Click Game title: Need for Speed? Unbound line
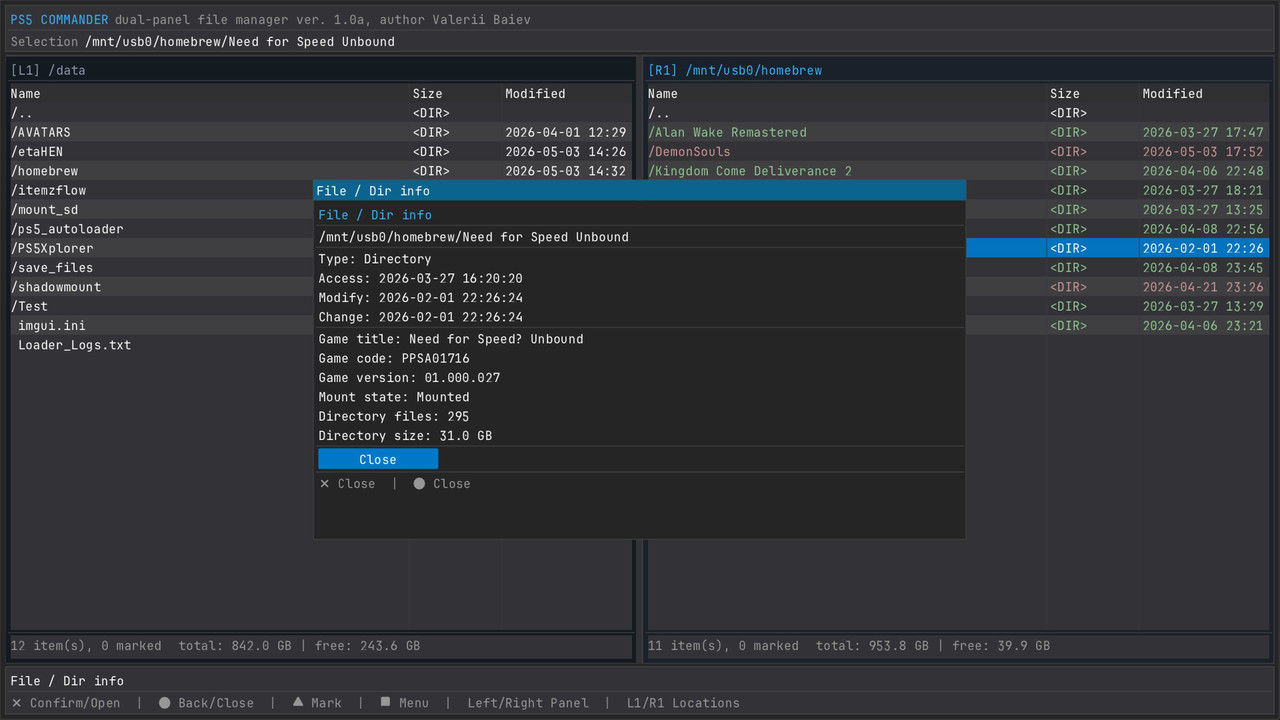The image size is (1280, 720). (451, 339)
